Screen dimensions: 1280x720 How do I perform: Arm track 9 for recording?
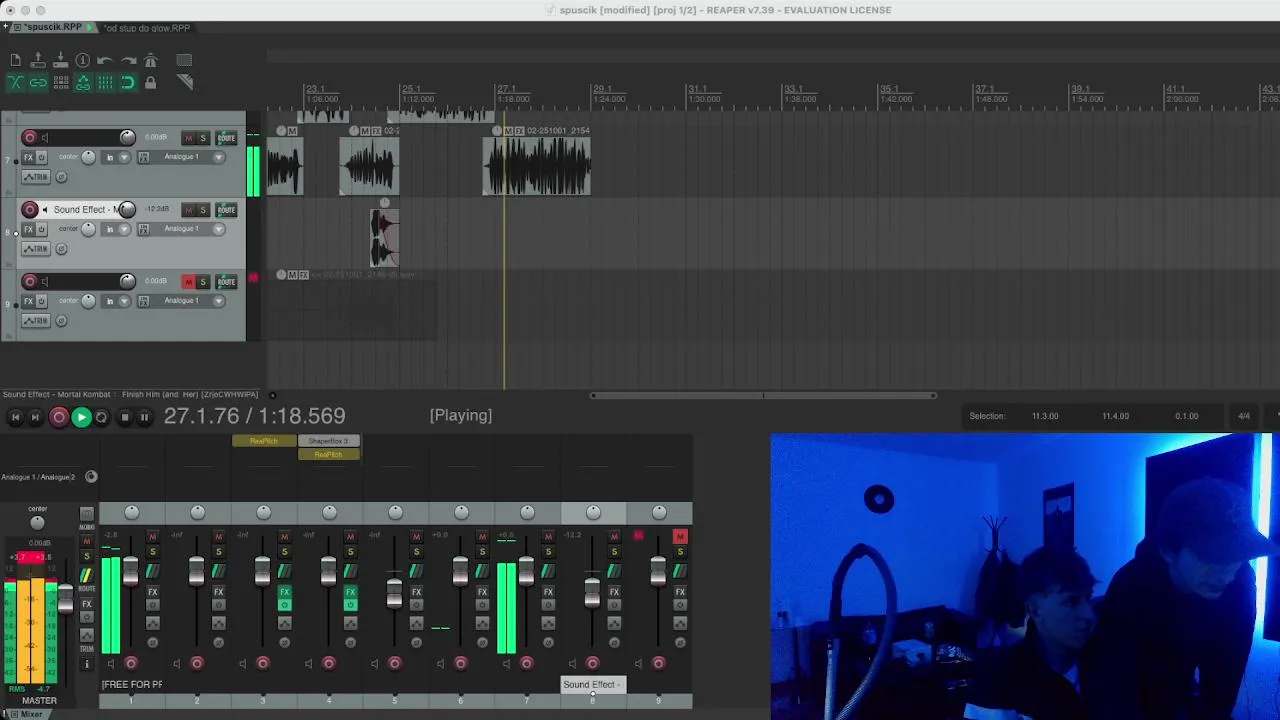[29, 281]
